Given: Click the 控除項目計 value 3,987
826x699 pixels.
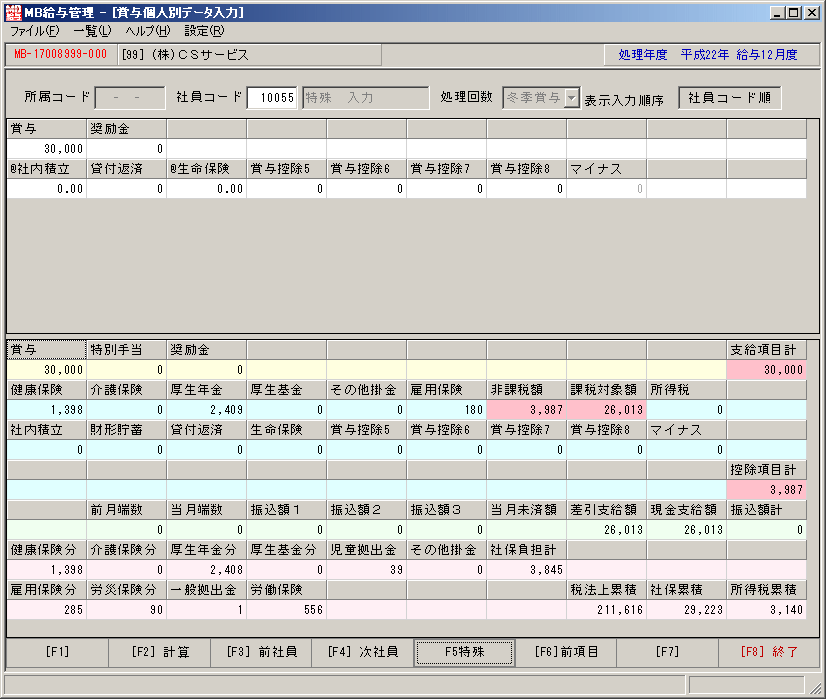Looking at the screenshot, I should click(x=766, y=490).
